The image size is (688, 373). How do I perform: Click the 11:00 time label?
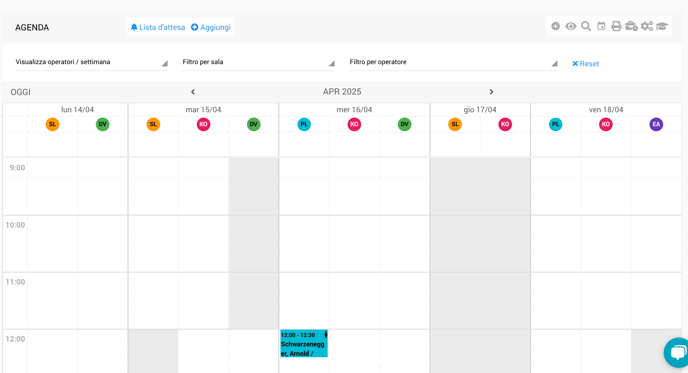point(15,282)
